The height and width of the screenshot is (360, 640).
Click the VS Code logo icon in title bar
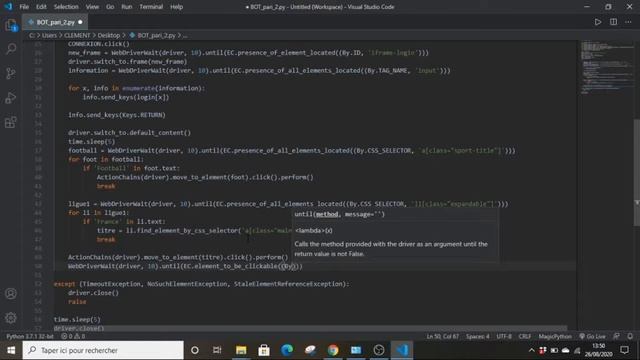pos(8,7)
